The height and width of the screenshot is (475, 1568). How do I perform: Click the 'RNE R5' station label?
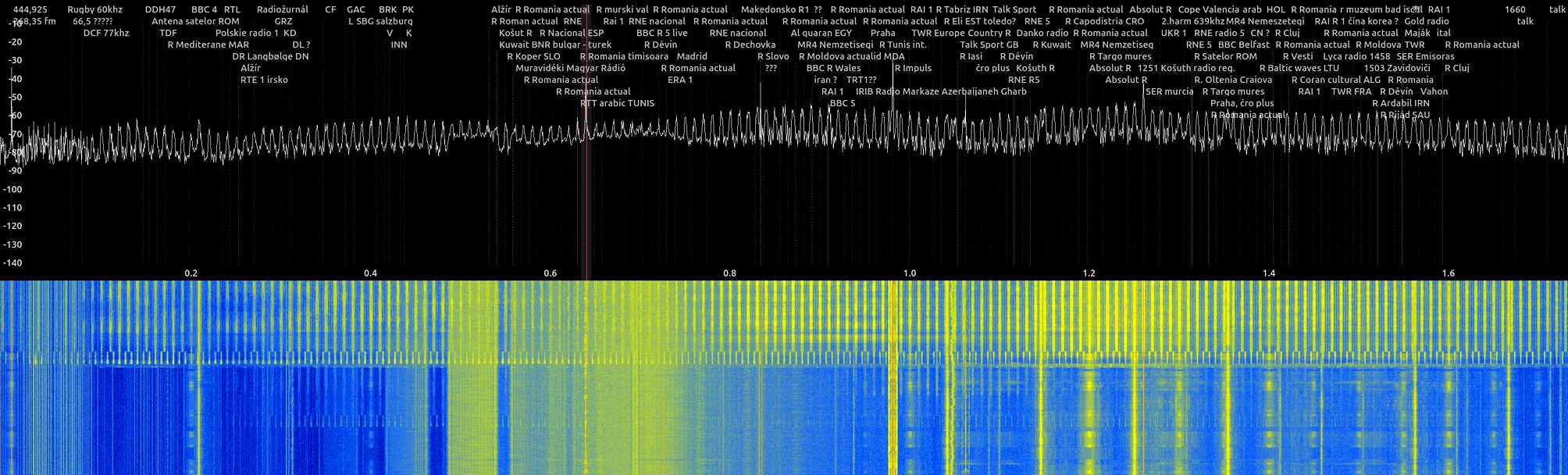tap(1024, 80)
